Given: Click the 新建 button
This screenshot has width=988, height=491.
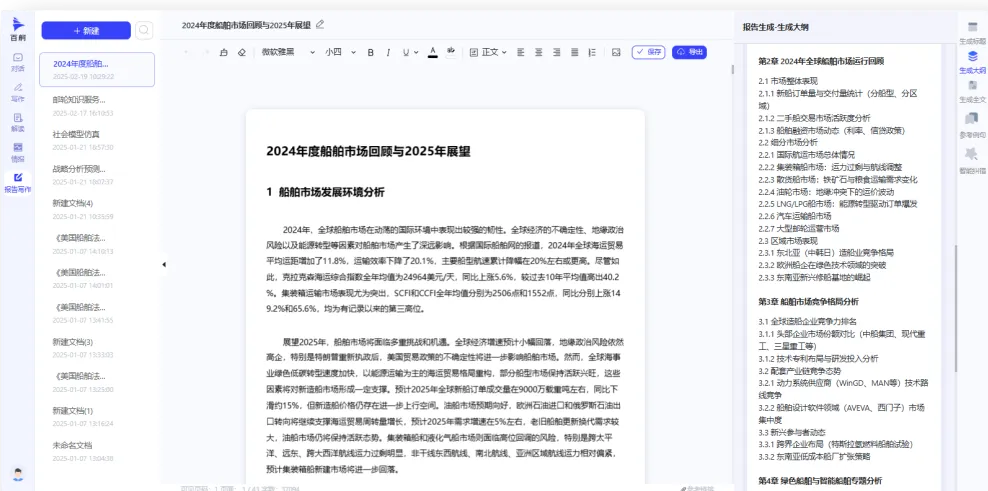Looking at the screenshot, I should coord(86,31).
